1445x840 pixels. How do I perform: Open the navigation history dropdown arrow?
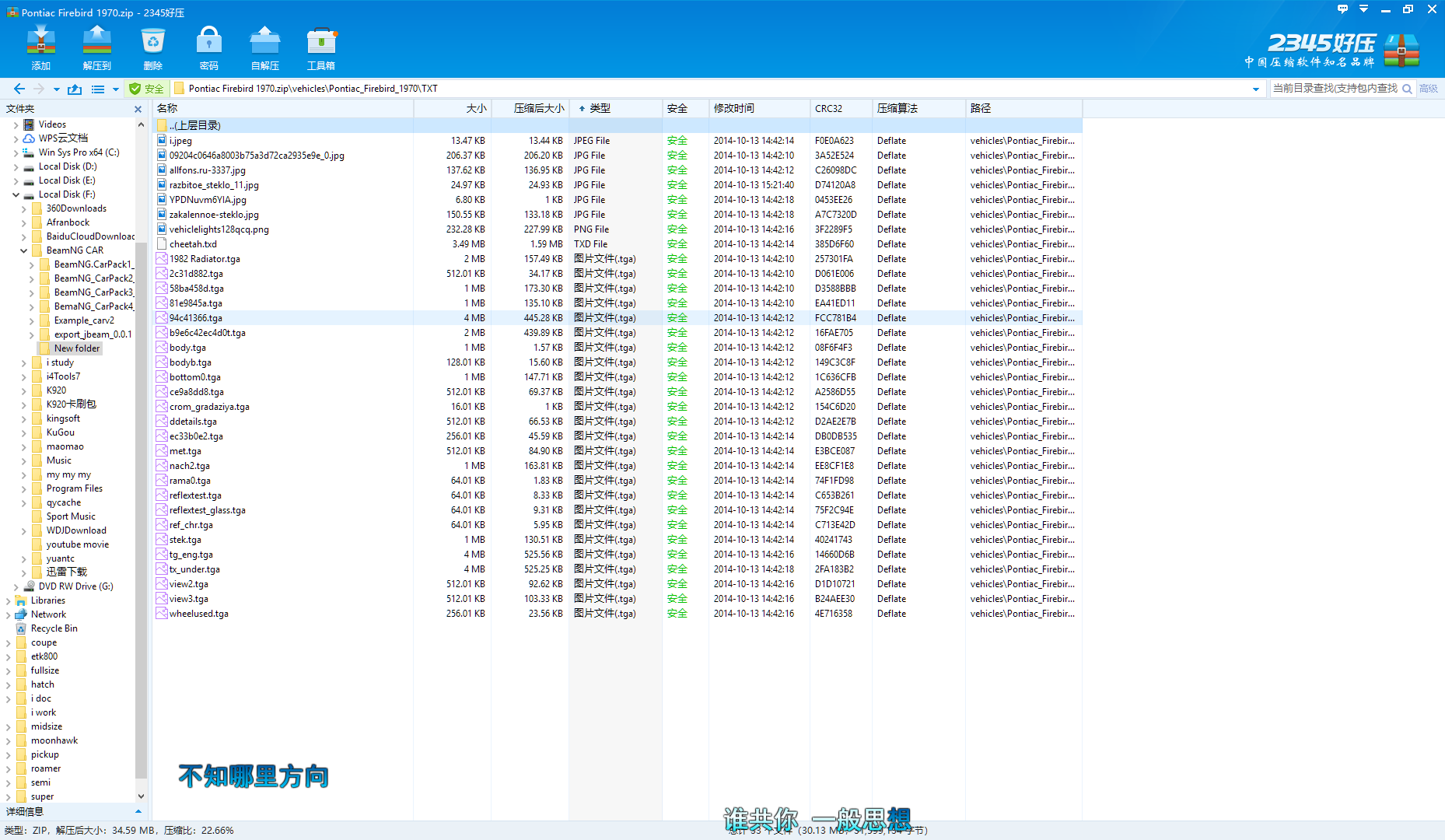point(56,89)
